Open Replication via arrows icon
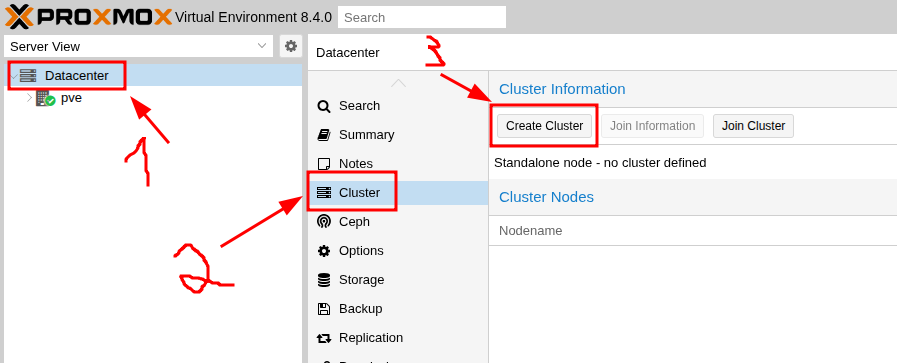897x363 pixels. 324,338
